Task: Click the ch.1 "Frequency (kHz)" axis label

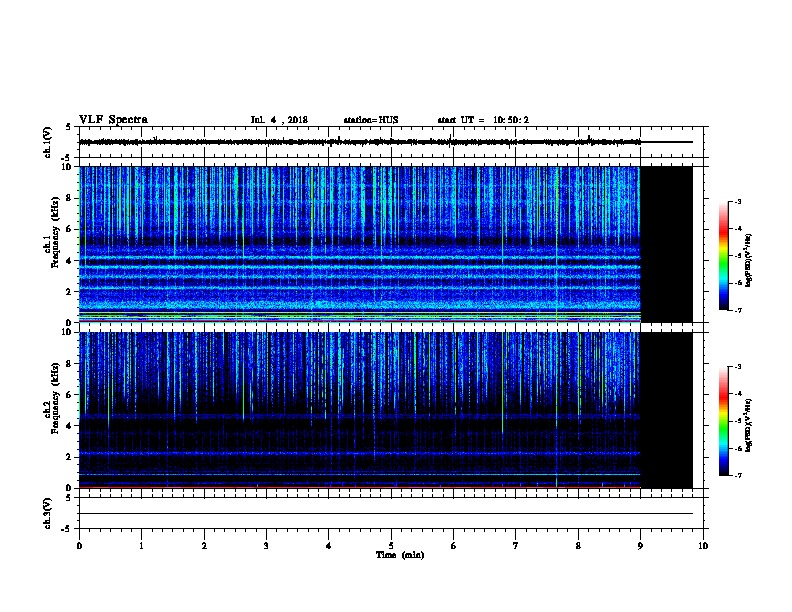Action: click(x=55, y=232)
